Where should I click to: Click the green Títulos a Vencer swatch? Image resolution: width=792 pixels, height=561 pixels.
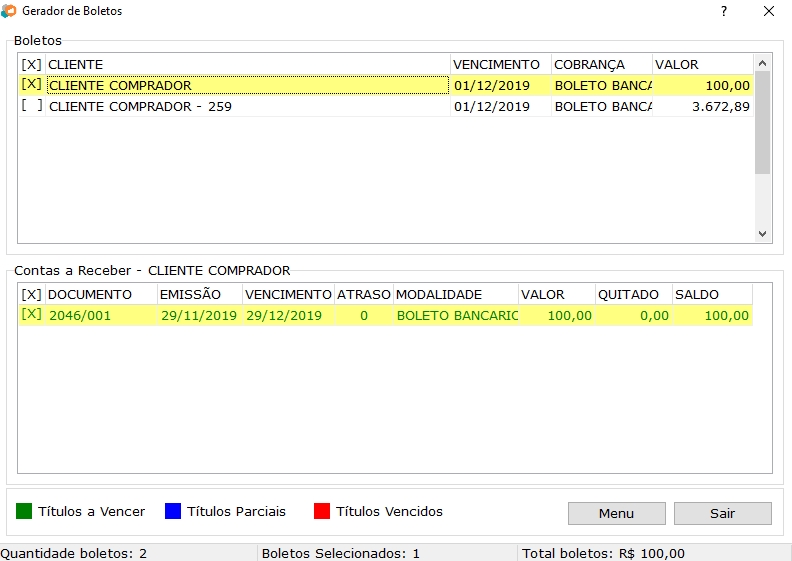tap(24, 512)
